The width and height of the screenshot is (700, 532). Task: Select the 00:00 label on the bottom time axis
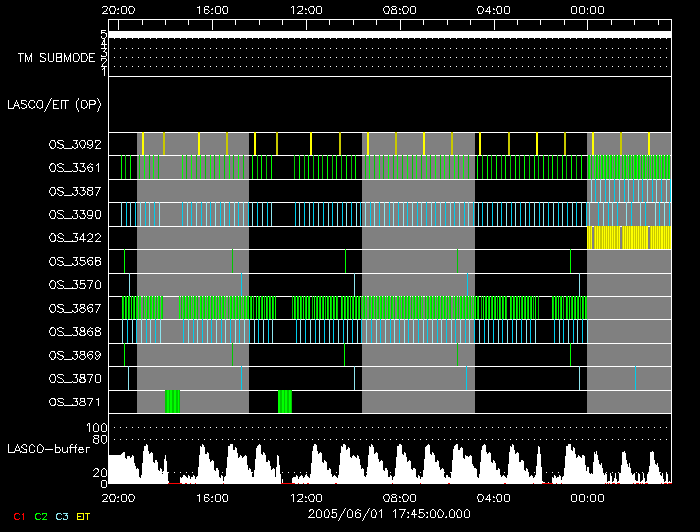586,495
